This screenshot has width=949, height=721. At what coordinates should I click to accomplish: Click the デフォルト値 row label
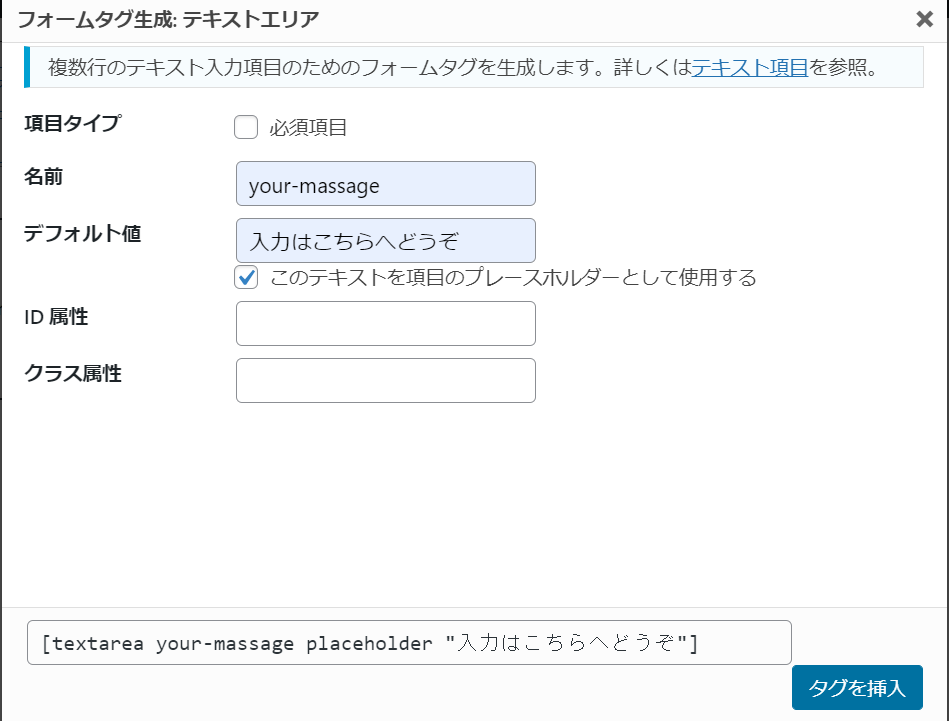tap(82, 233)
